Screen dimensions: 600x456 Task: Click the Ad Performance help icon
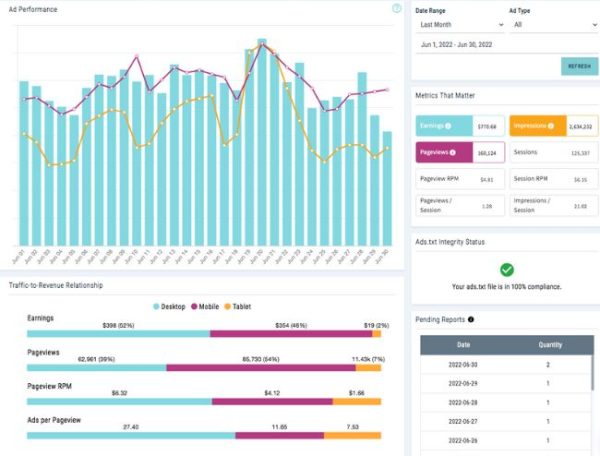click(396, 8)
